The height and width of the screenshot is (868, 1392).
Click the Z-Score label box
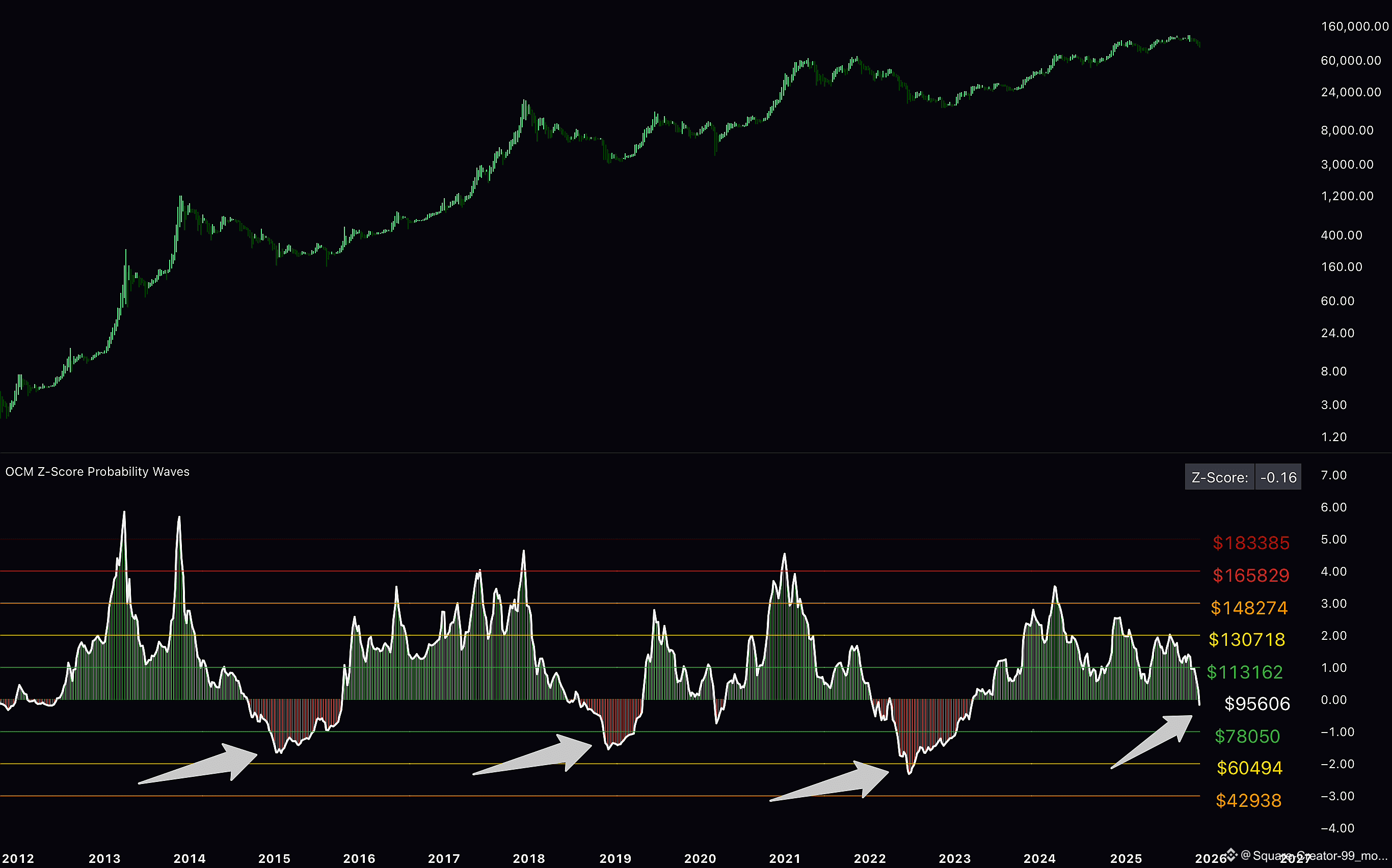coord(1219,477)
